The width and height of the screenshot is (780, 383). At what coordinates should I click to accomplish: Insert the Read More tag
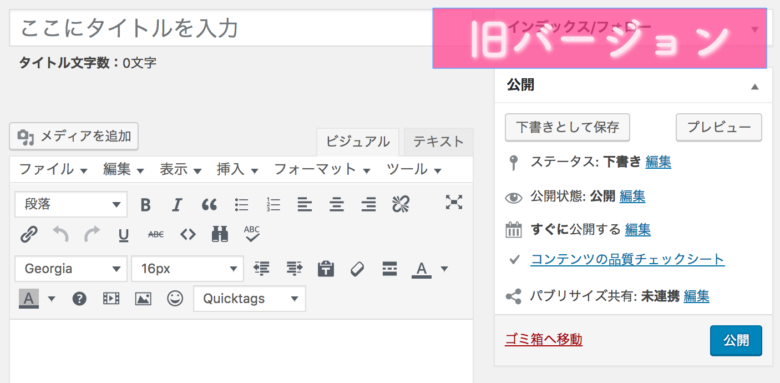point(390,269)
